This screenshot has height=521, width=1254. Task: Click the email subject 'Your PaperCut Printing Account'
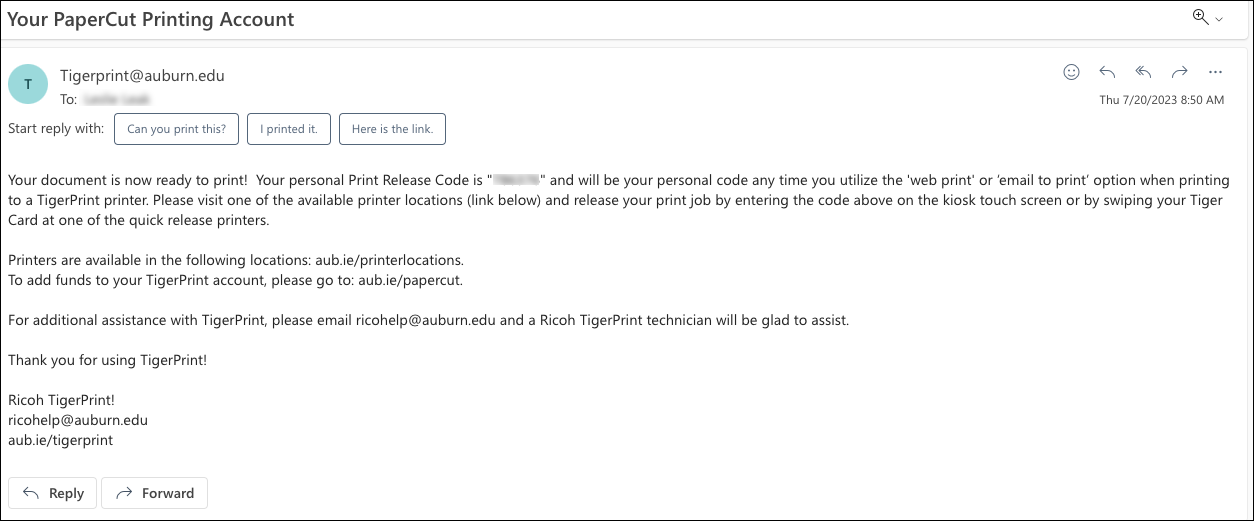(151, 19)
